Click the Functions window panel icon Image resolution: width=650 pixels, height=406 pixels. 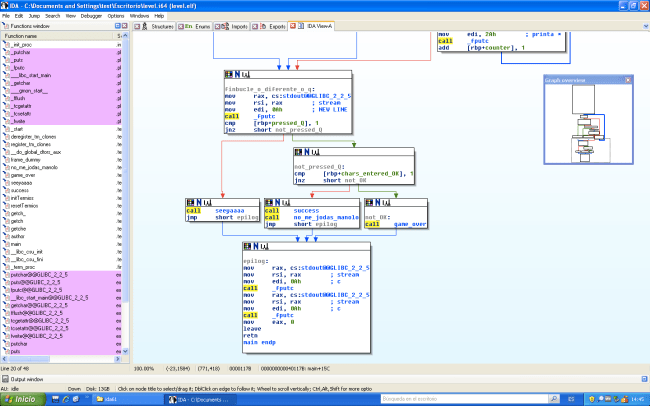tap(4, 25)
